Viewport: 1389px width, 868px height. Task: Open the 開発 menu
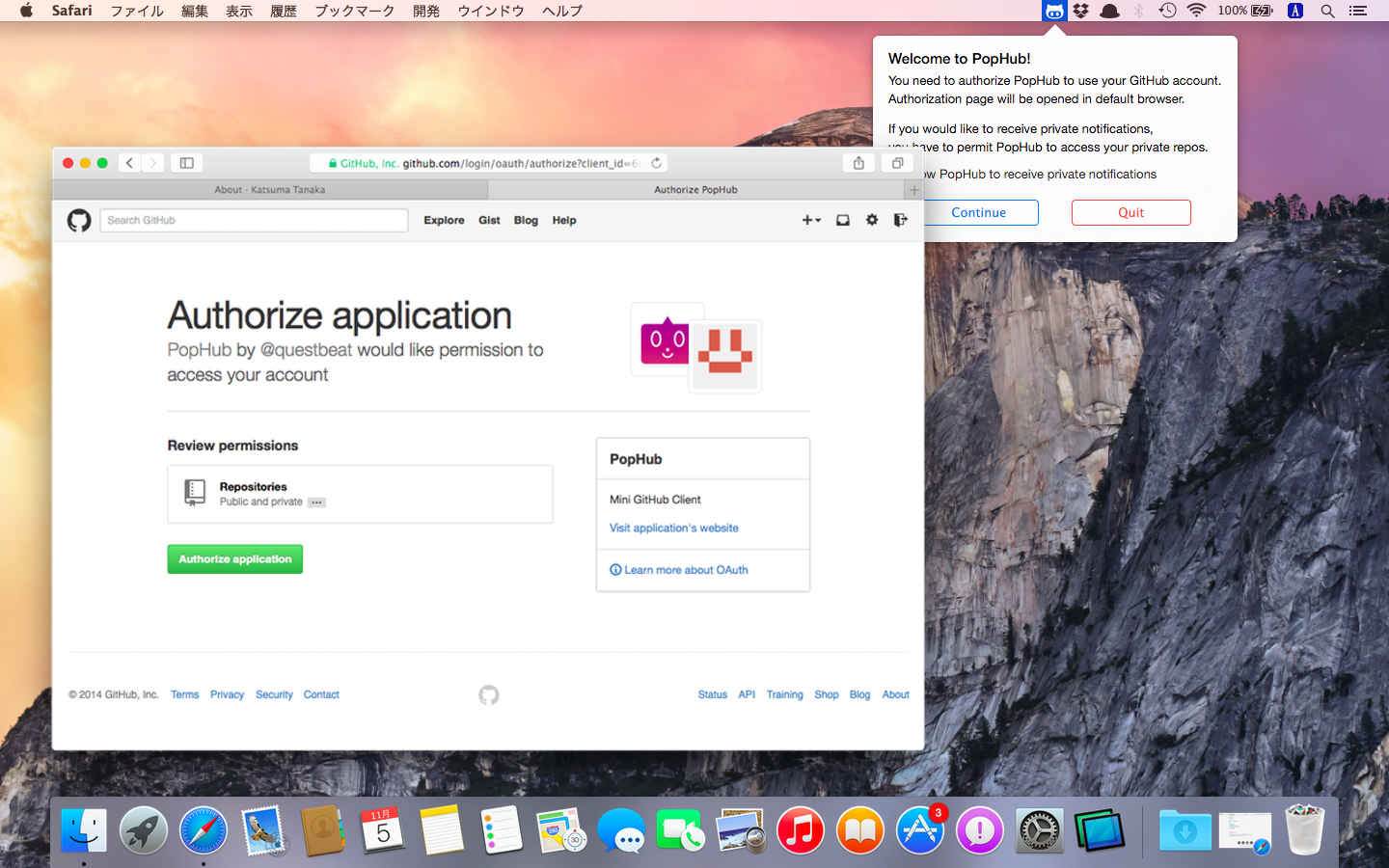click(x=426, y=11)
